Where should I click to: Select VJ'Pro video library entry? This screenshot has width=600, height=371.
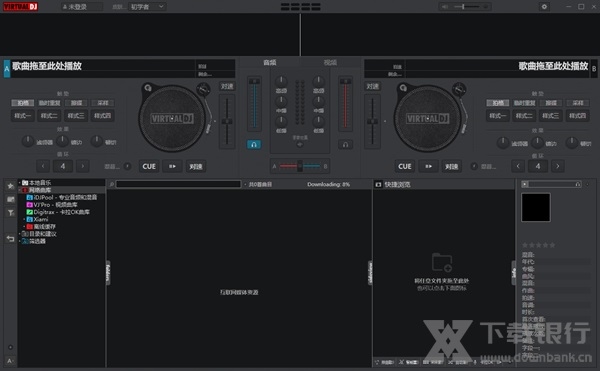tap(52, 205)
